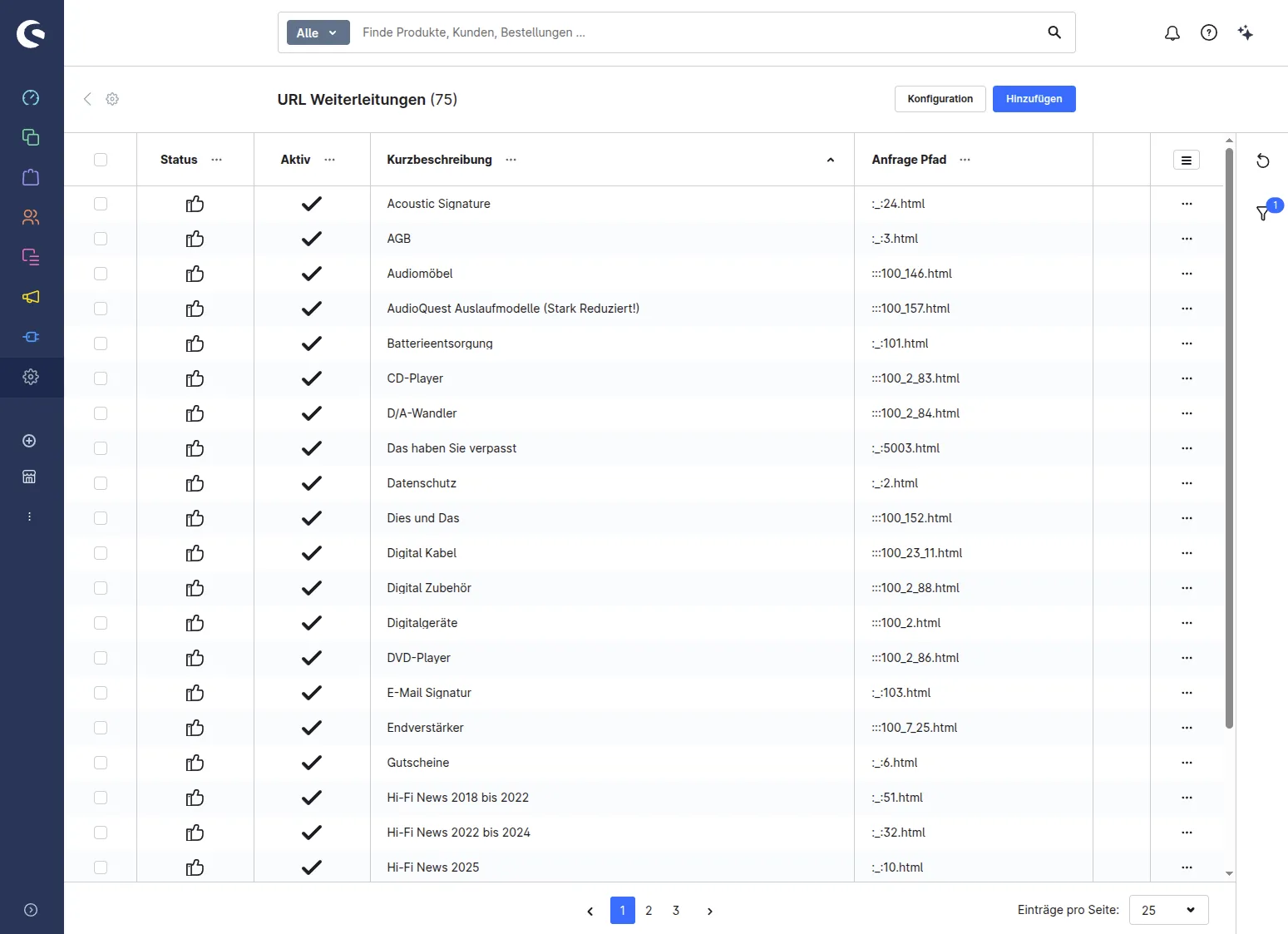Image resolution: width=1288 pixels, height=934 pixels.
Task: Open the AI sparkle icon in header
Action: [x=1246, y=32]
